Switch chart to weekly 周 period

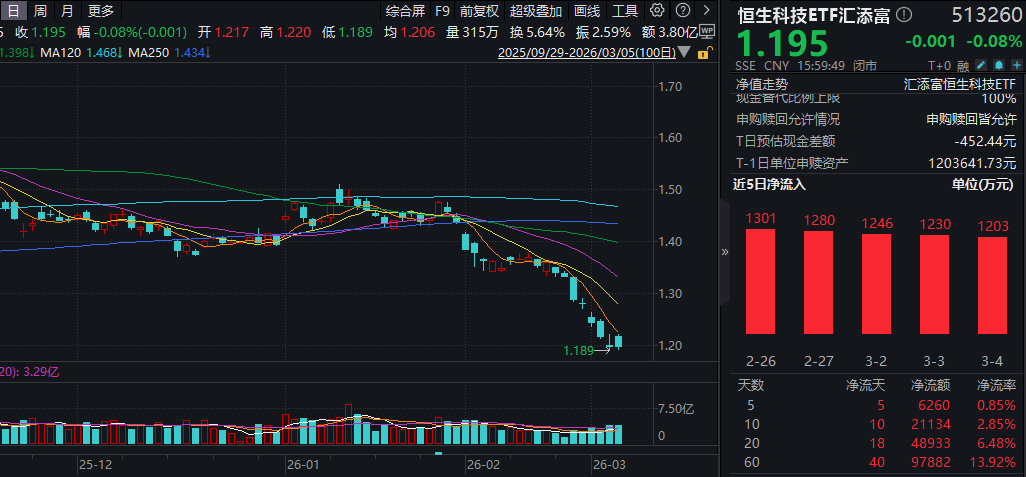pyautogui.click(x=40, y=11)
